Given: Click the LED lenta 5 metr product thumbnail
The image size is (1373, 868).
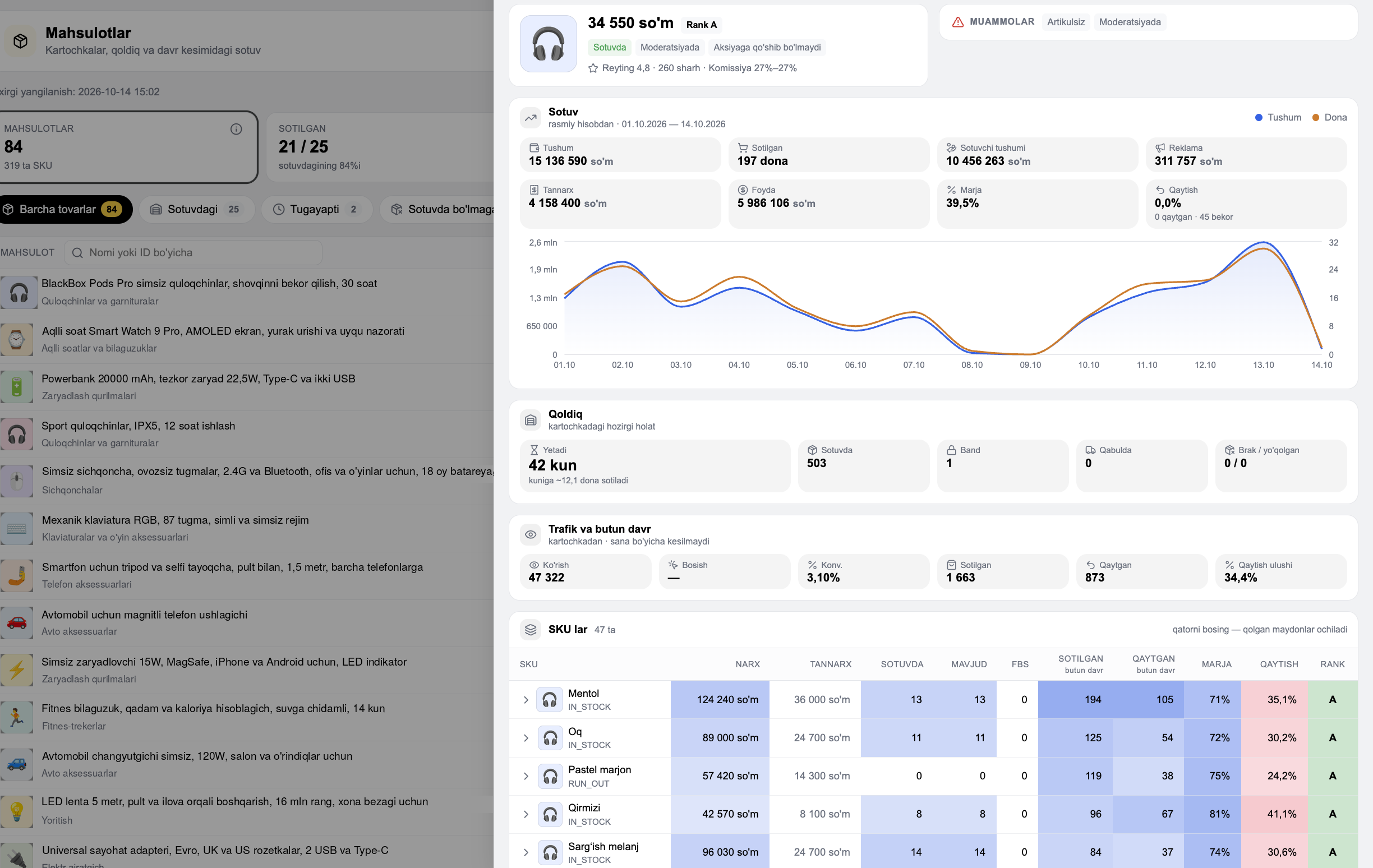Looking at the screenshot, I should (x=16, y=811).
